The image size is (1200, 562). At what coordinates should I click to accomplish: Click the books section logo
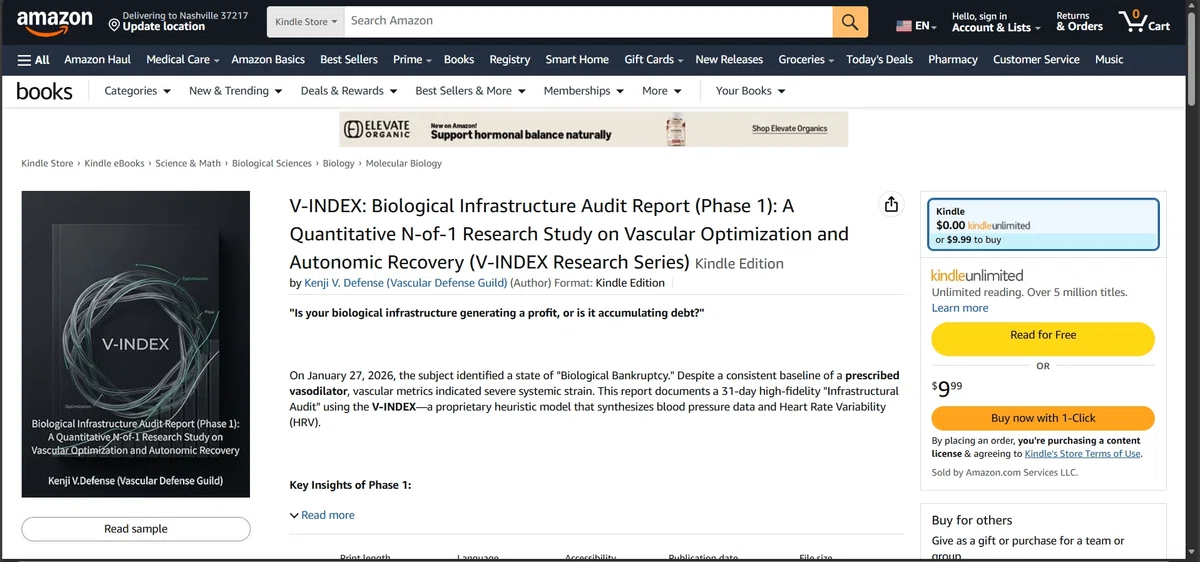click(44, 91)
